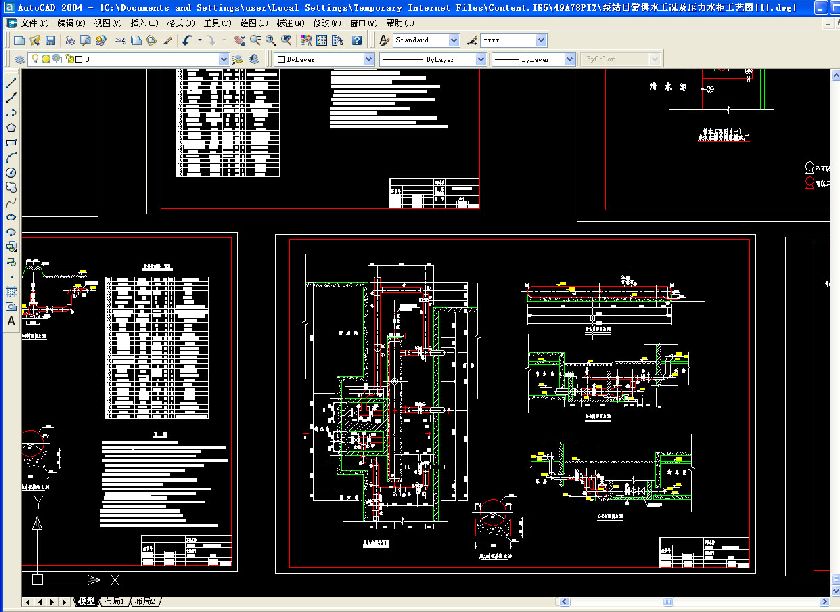Screen dimensions: 840x612
Task: Expand the layer list dropdown
Action: [x=224, y=59]
